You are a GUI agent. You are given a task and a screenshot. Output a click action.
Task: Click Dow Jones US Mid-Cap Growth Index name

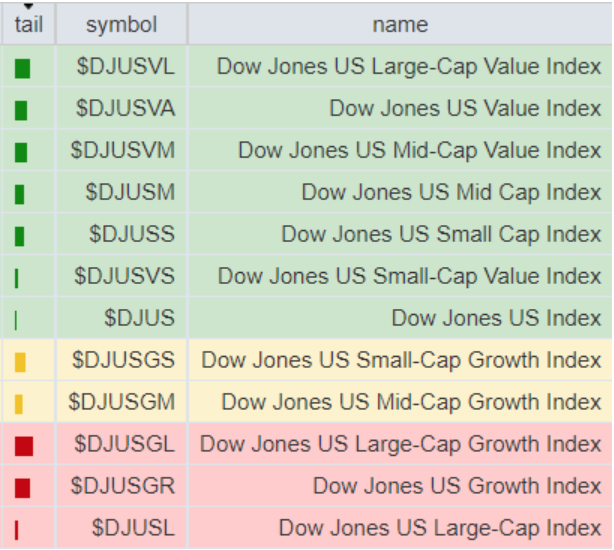tap(411, 403)
